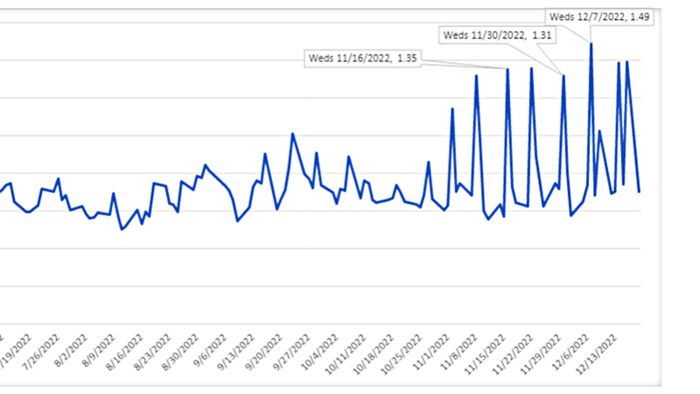Select the 11/15/2022 axis date label

click(485, 353)
